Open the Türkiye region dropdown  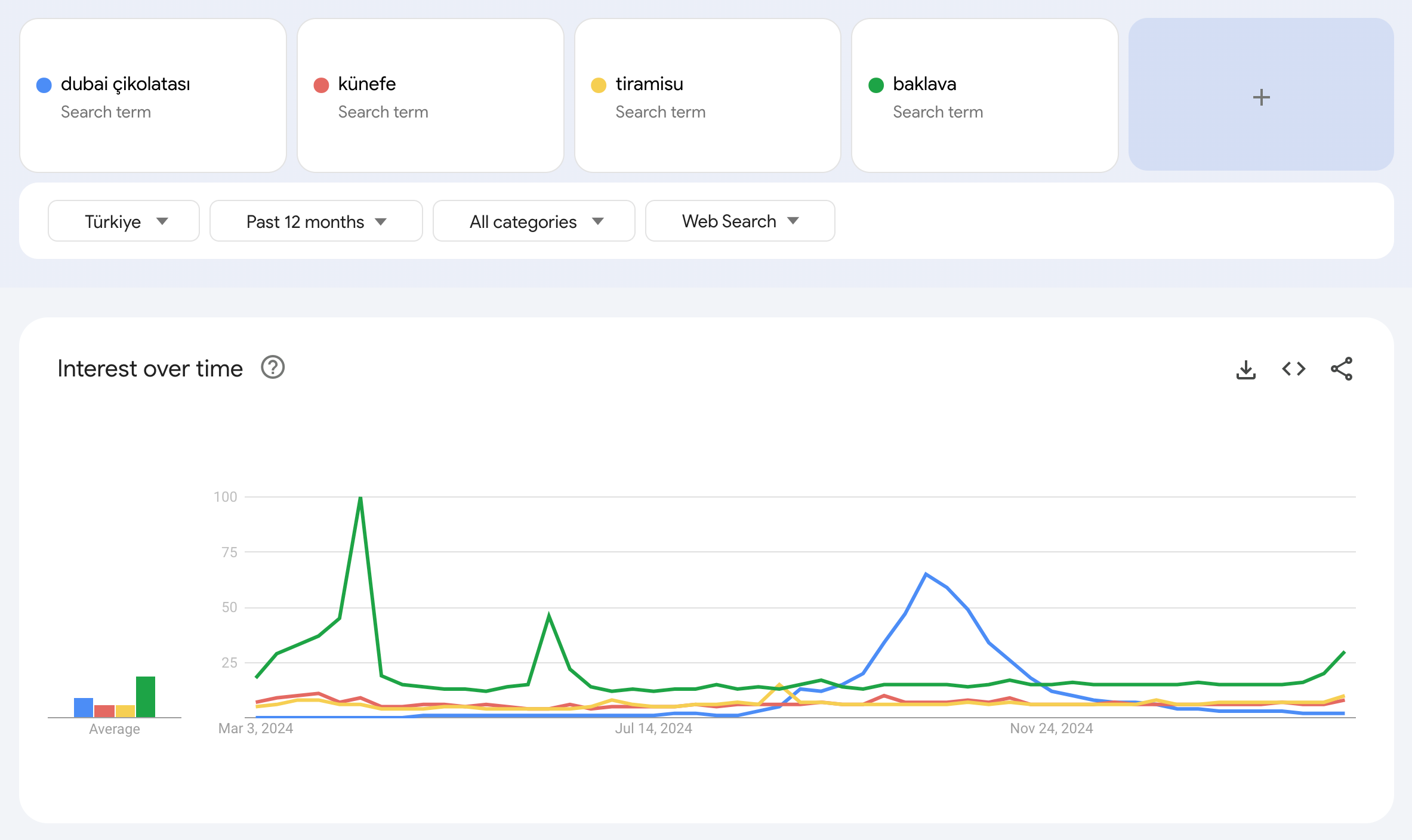124,221
